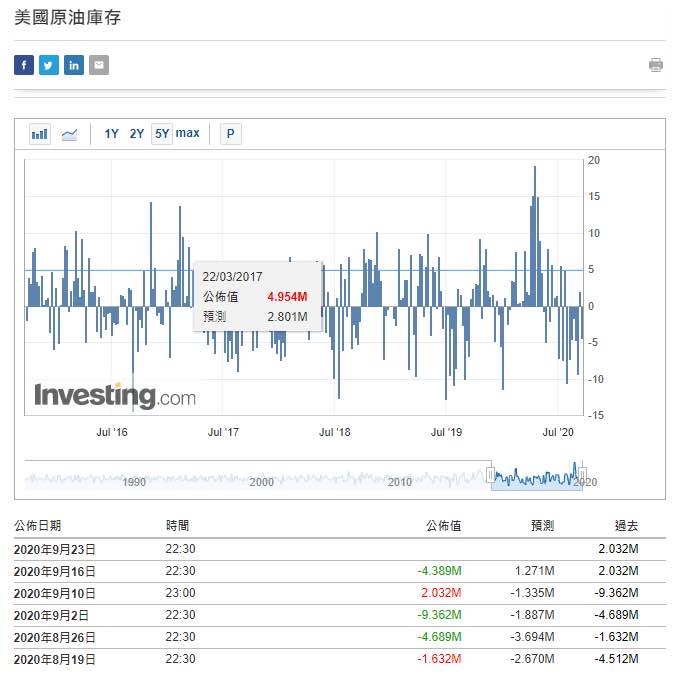Image resolution: width=675 pixels, height=684 pixels.
Task: Click the 美國原油庫存 page title
Action: tap(67, 18)
